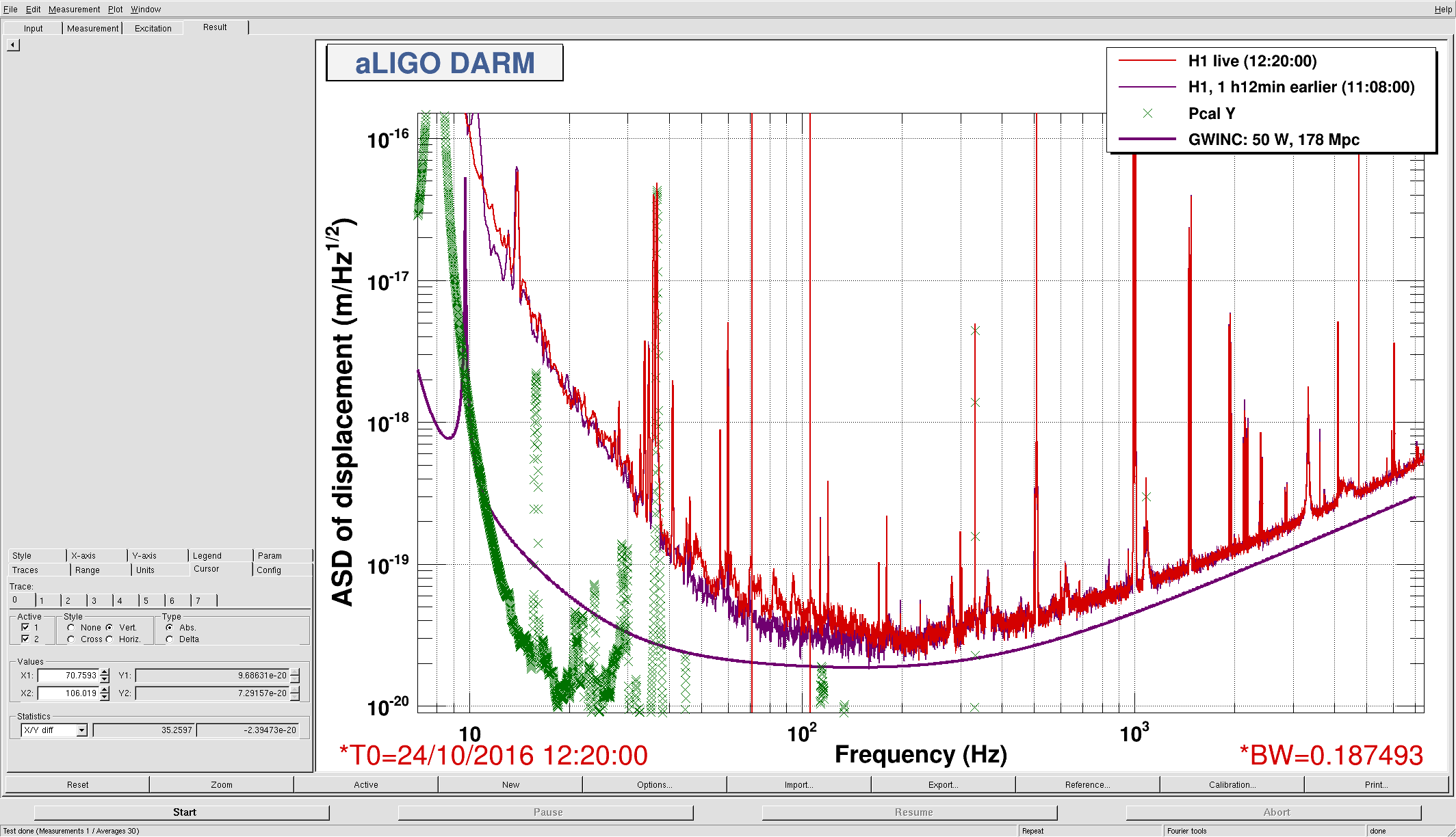Open the Cursor options tab
The image size is (1456, 837).
pyautogui.click(x=220, y=569)
